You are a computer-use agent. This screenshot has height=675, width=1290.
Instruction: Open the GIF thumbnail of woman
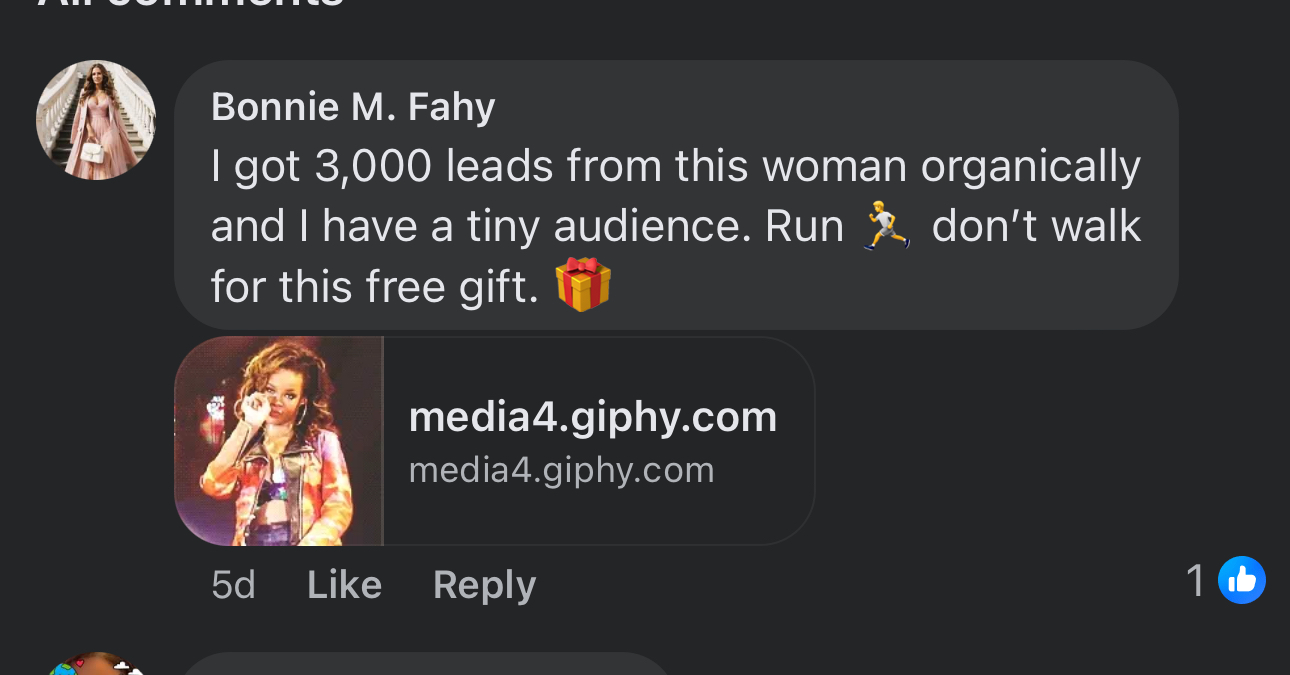[x=279, y=441]
